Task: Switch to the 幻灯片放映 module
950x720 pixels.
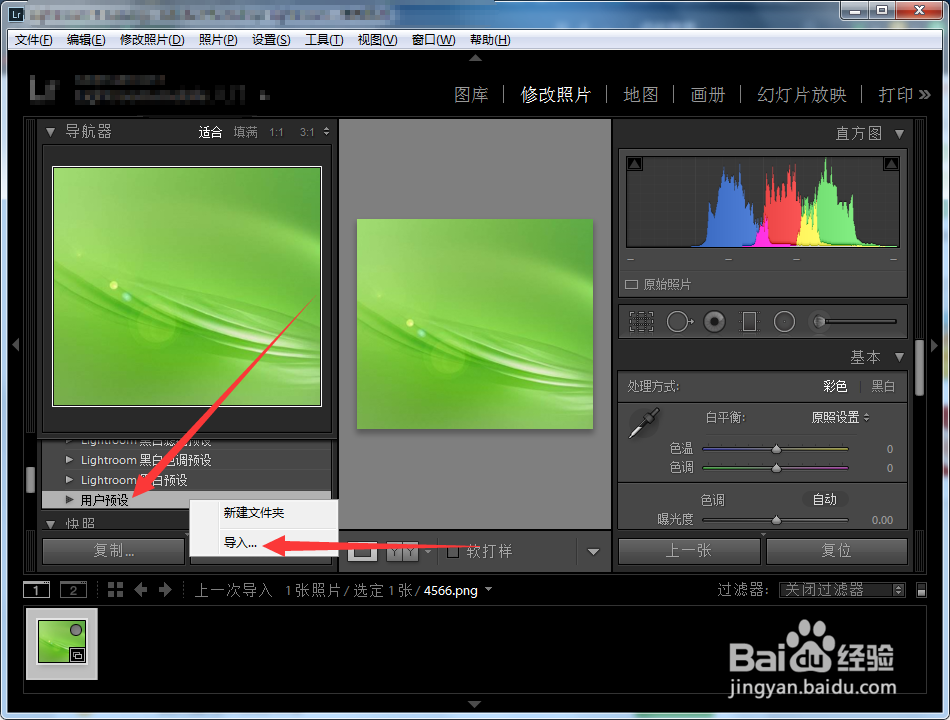Action: click(x=801, y=95)
